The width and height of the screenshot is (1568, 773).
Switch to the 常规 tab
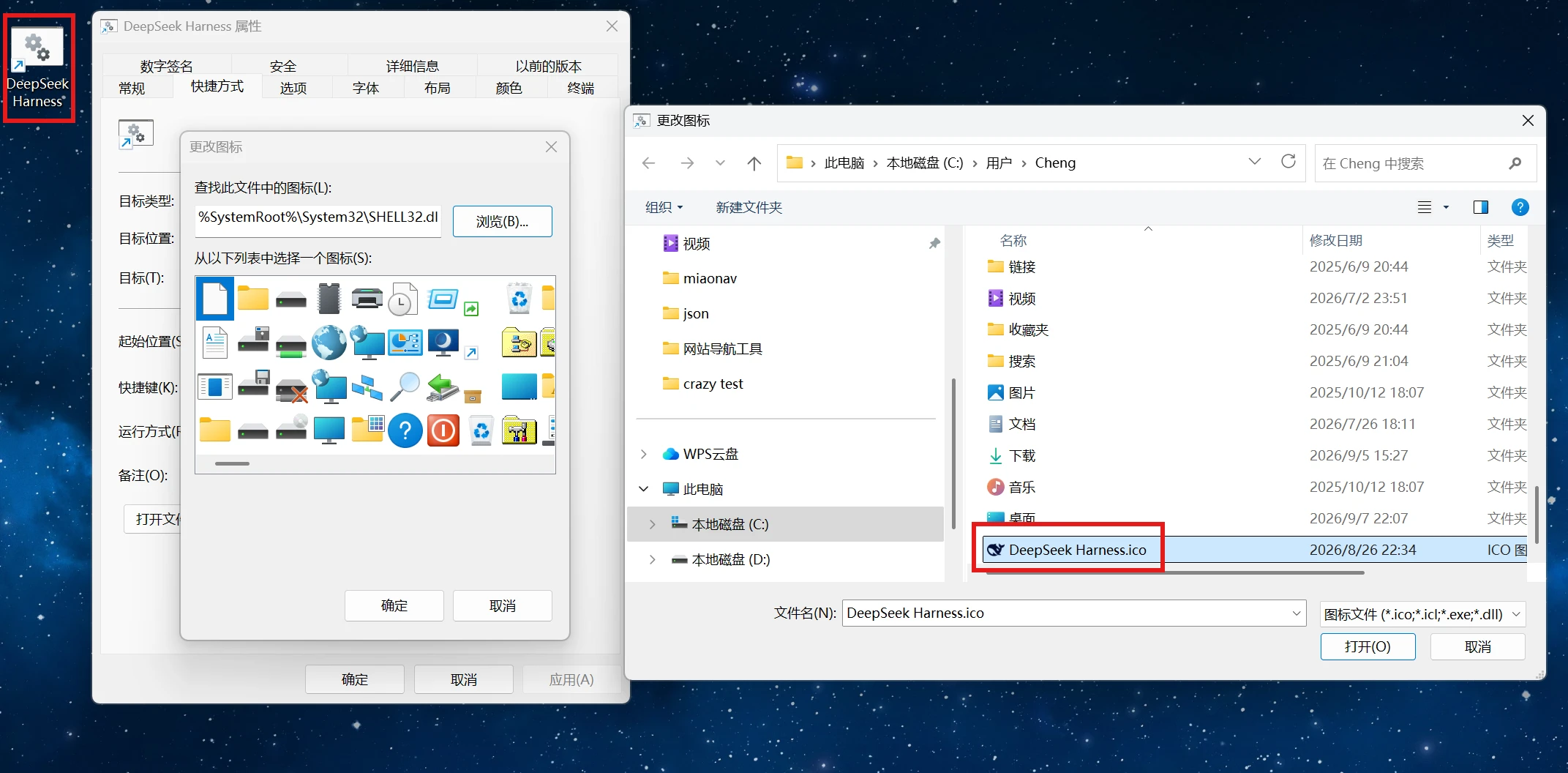coord(132,88)
